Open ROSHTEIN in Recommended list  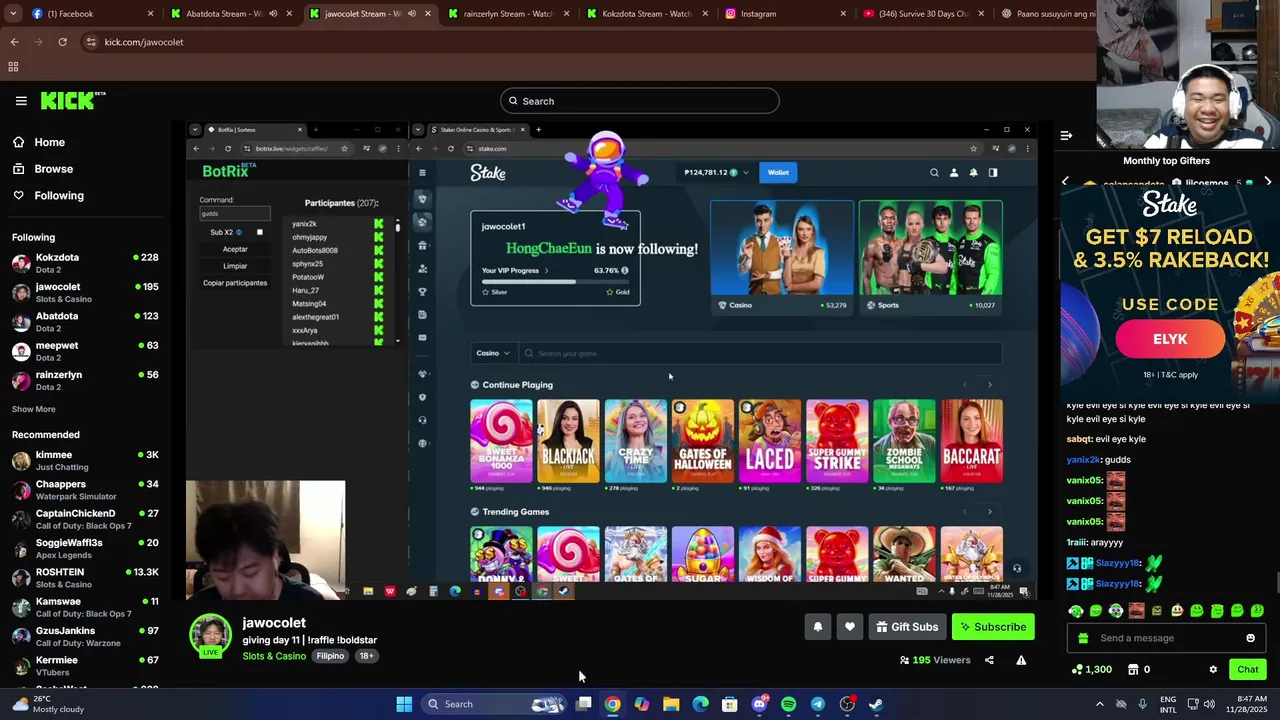85,578
